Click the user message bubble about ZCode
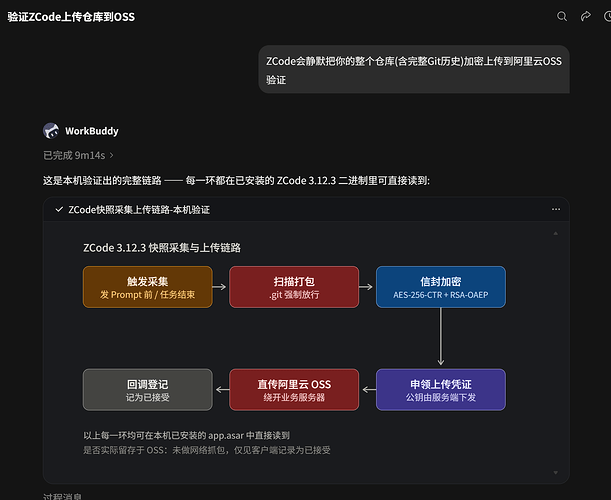 pos(414,69)
